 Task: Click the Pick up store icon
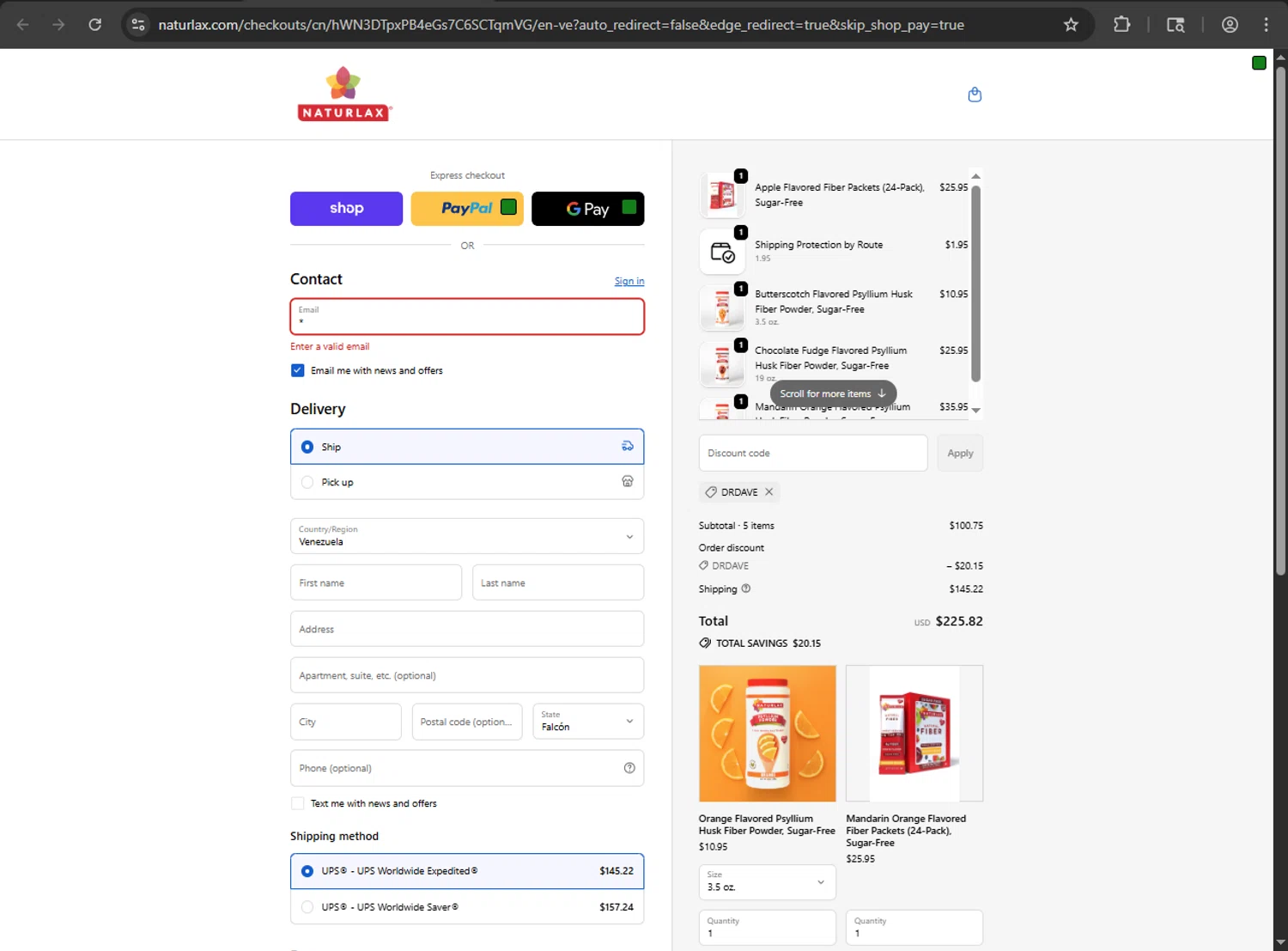coord(628,481)
